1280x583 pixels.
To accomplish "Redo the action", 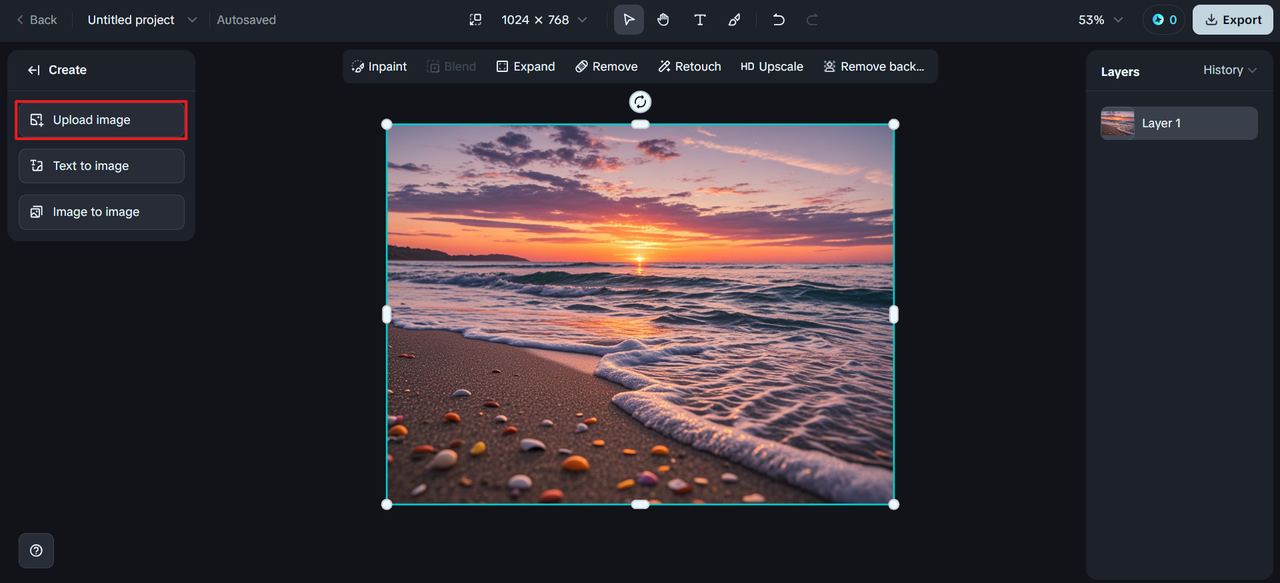I will (812, 20).
